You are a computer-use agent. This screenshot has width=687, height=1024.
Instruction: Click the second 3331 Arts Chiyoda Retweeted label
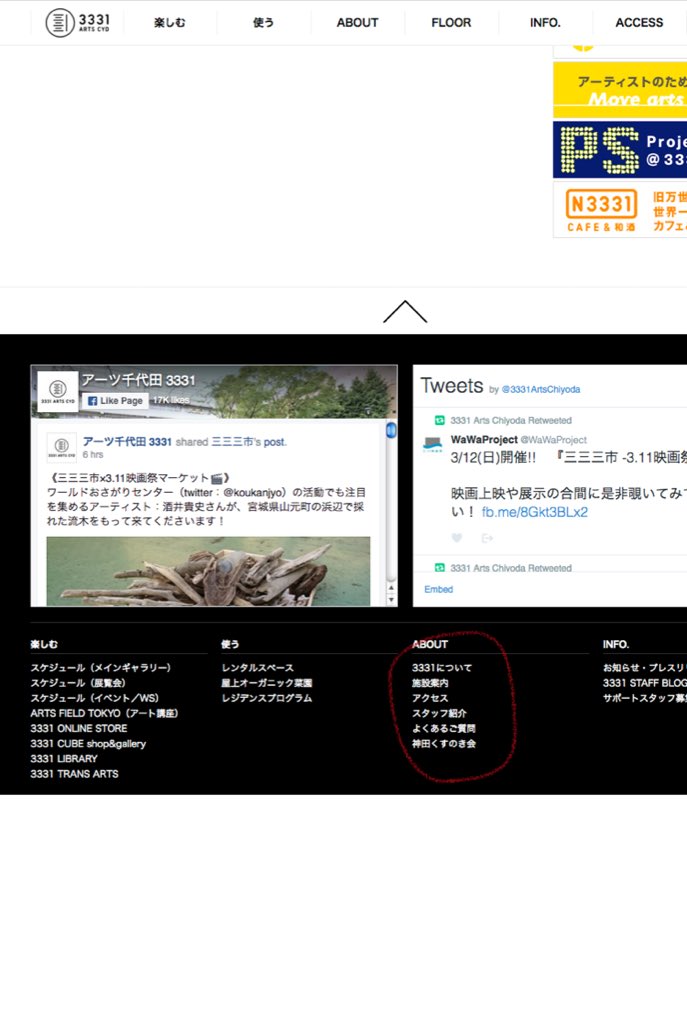pos(511,568)
